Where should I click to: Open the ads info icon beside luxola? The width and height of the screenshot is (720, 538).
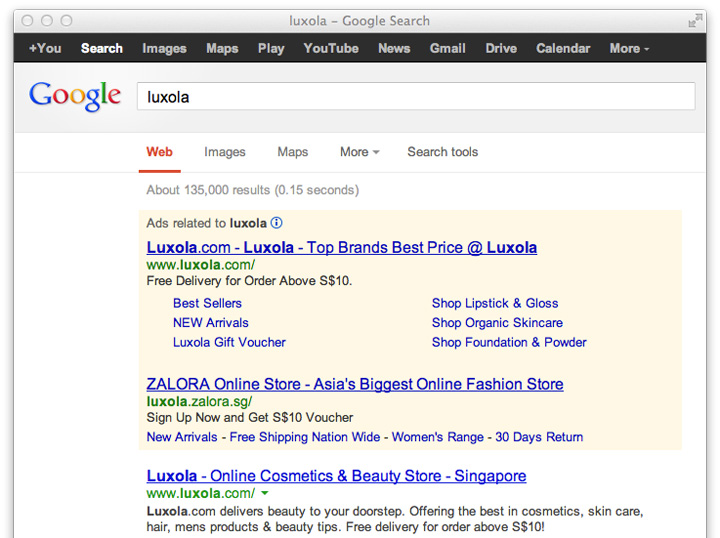[276, 223]
